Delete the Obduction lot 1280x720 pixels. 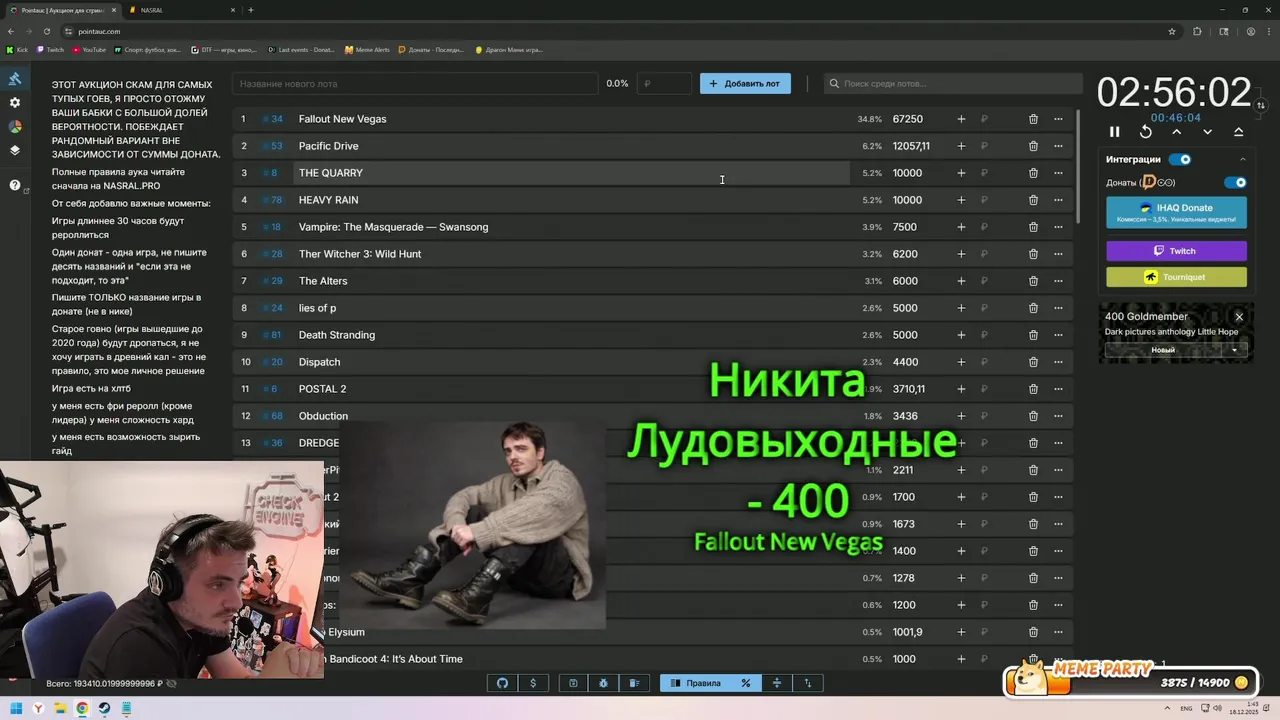tap(1033, 416)
